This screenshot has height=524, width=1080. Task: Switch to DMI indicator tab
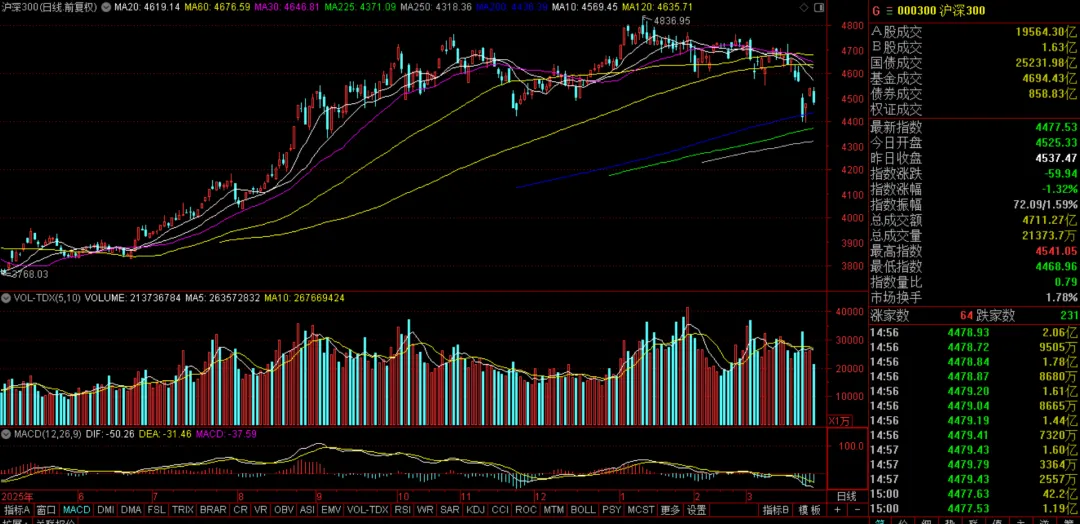[106, 510]
